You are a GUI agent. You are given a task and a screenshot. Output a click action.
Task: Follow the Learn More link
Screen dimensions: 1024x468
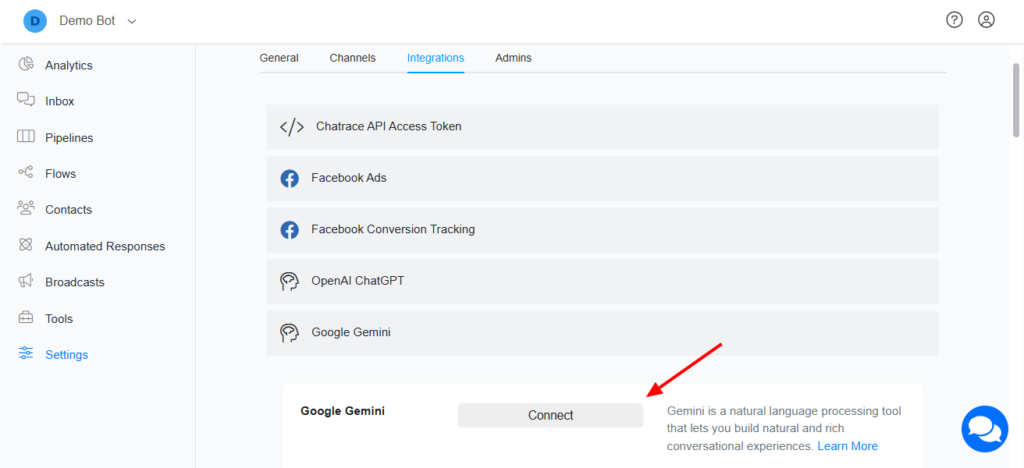point(847,446)
